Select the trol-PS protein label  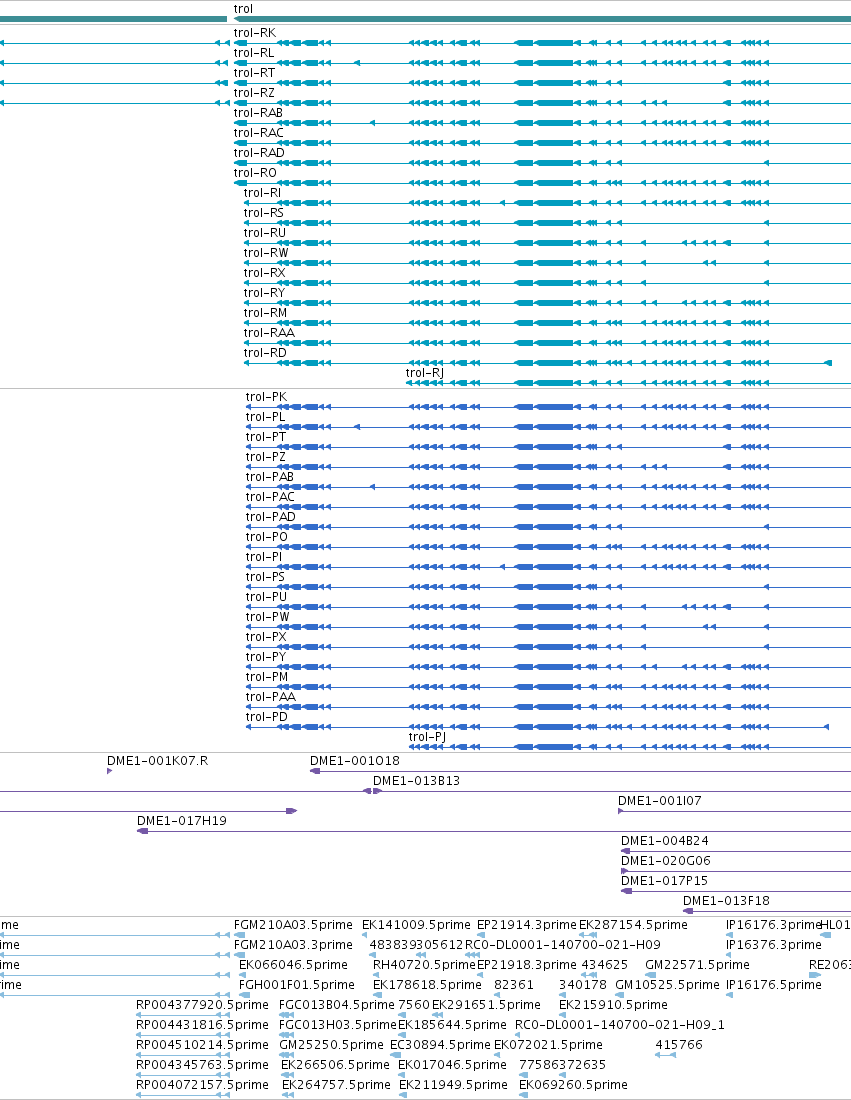[x=265, y=577]
